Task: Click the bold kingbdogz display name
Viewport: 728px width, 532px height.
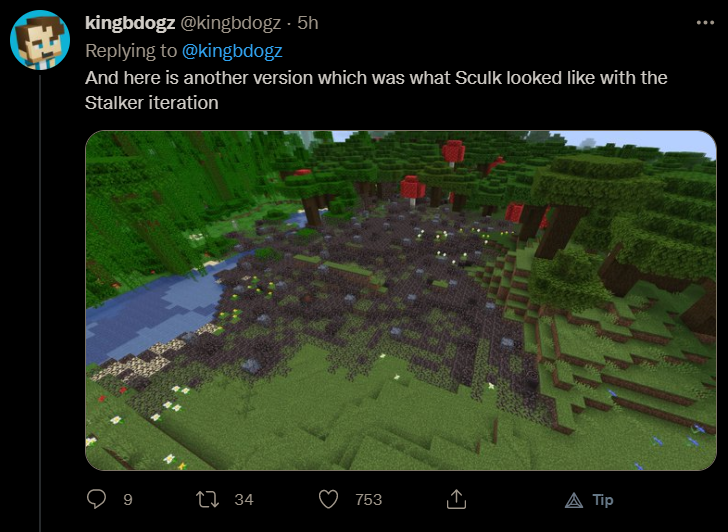Action: pos(130,23)
